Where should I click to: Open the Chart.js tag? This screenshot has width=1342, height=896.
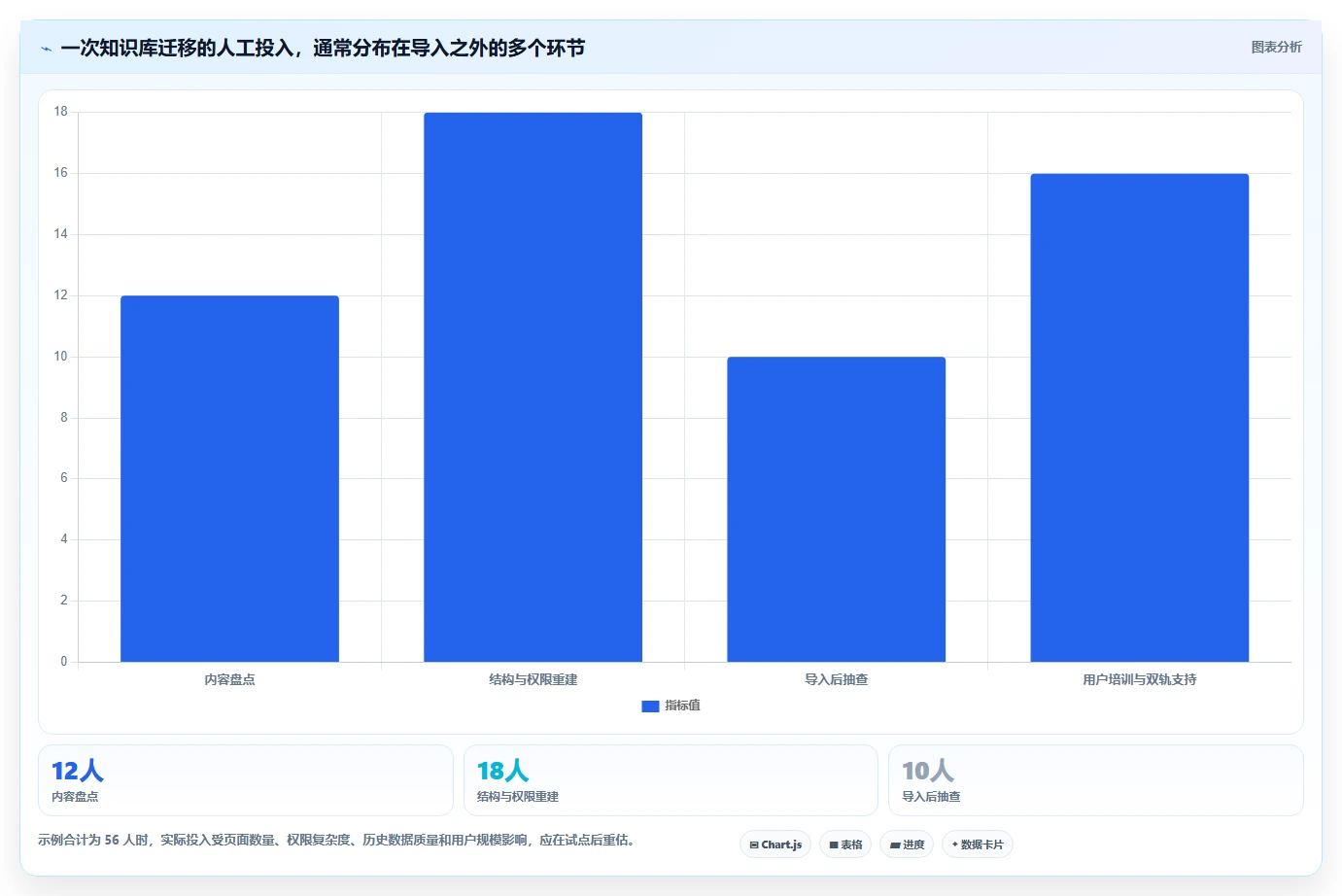click(775, 844)
